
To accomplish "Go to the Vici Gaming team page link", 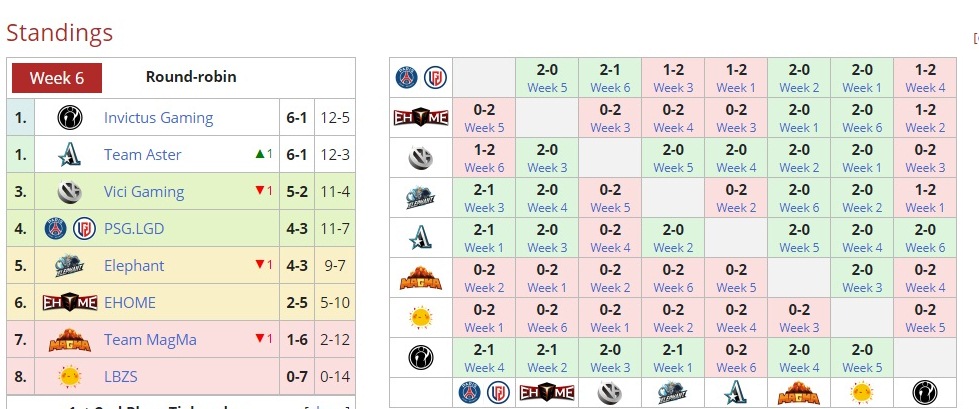I will point(144,192).
